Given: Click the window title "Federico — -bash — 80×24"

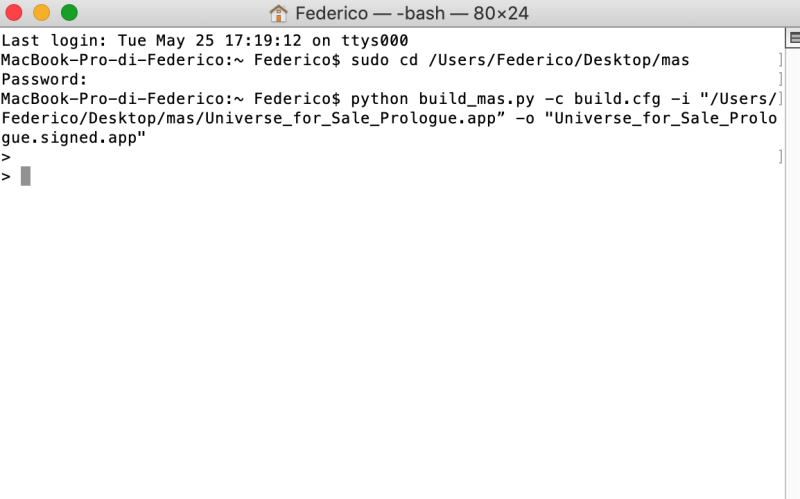Looking at the screenshot, I should tap(412, 13).
